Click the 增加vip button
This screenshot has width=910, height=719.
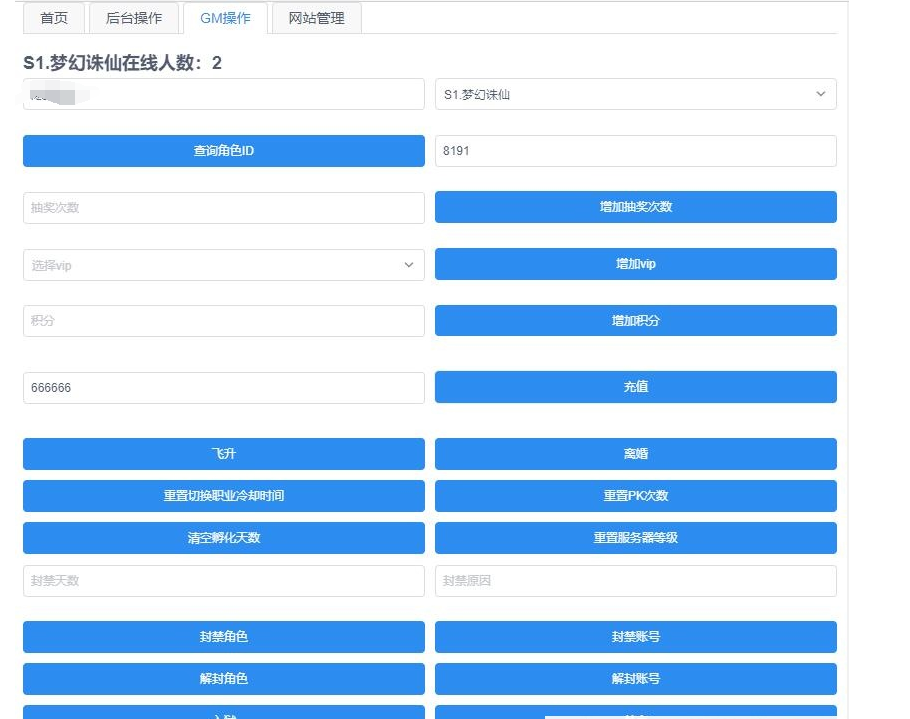tap(635, 264)
